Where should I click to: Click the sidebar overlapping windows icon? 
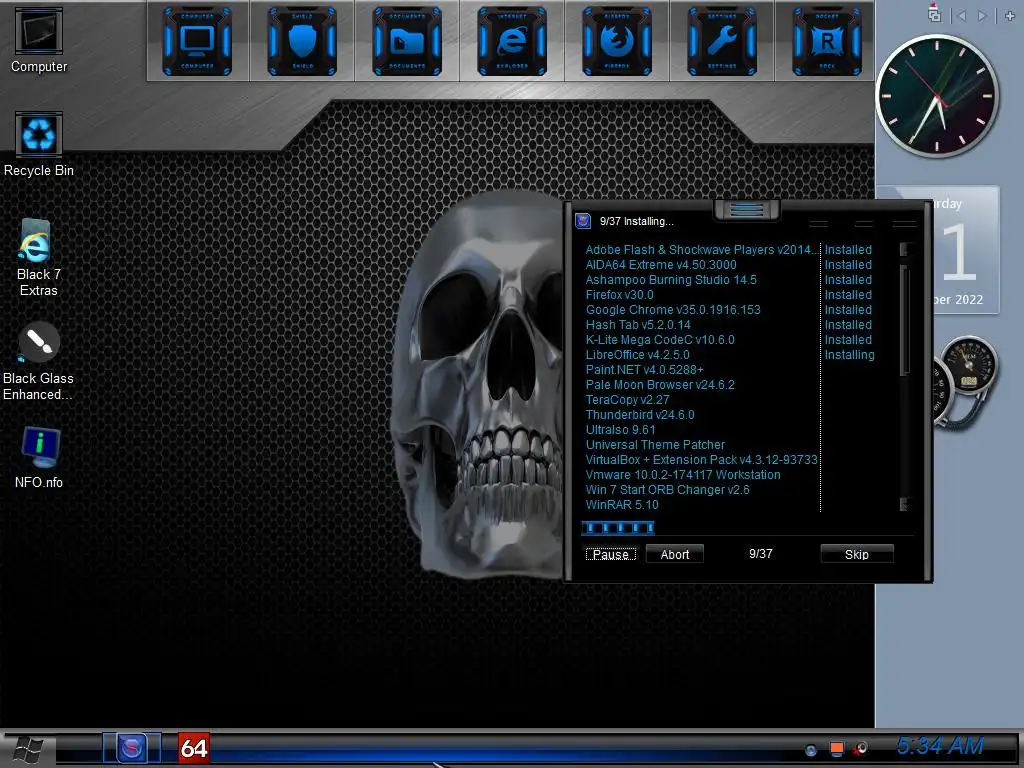click(x=935, y=14)
